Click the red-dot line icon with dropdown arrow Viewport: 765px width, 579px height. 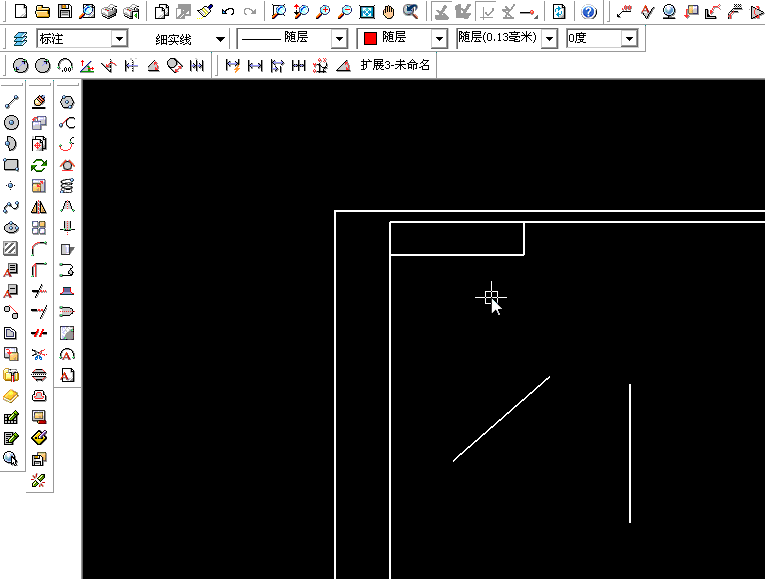[x=529, y=12]
